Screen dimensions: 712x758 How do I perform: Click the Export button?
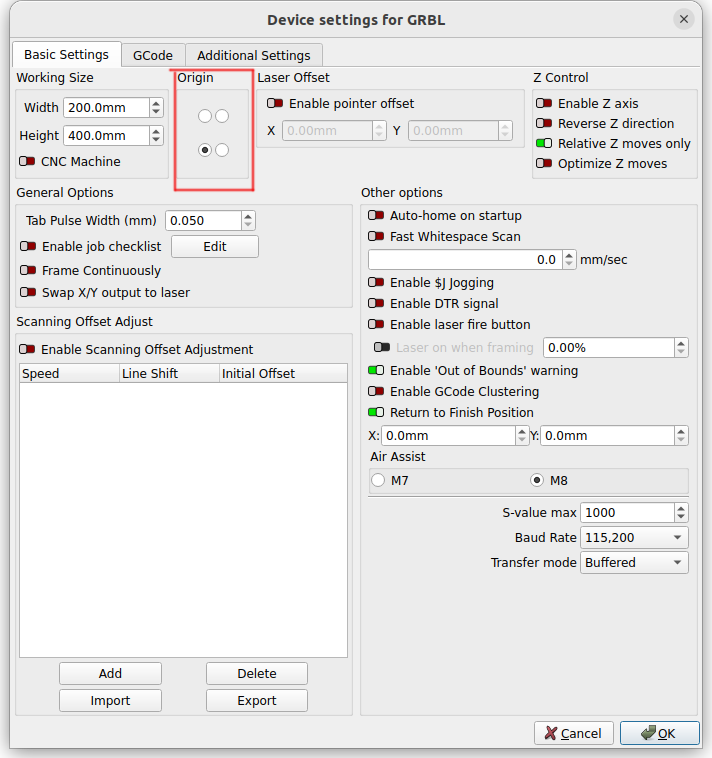[257, 700]
